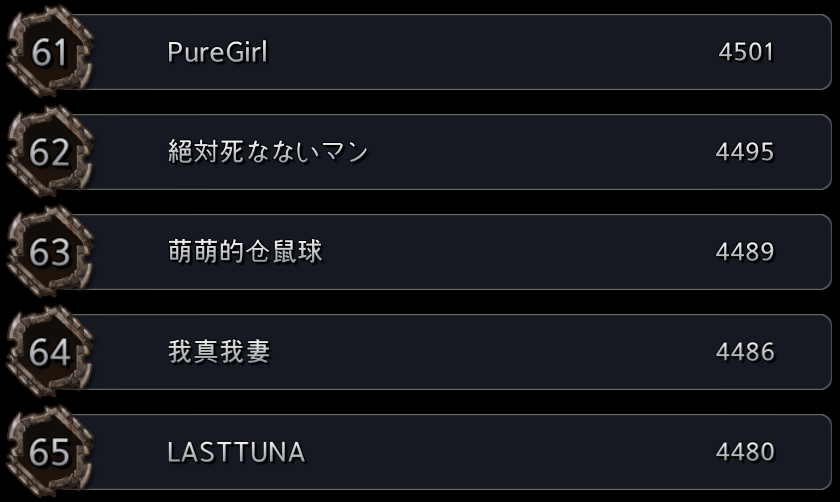Select the LASTTUNA player name

tap(236, 452)
